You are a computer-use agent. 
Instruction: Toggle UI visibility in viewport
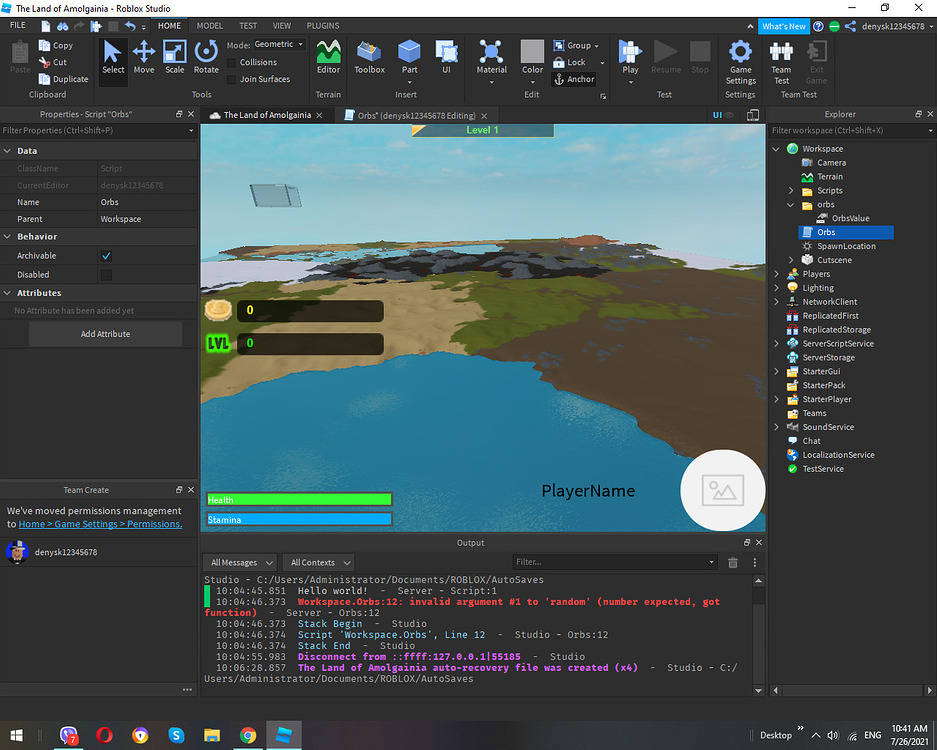(722, 115)
